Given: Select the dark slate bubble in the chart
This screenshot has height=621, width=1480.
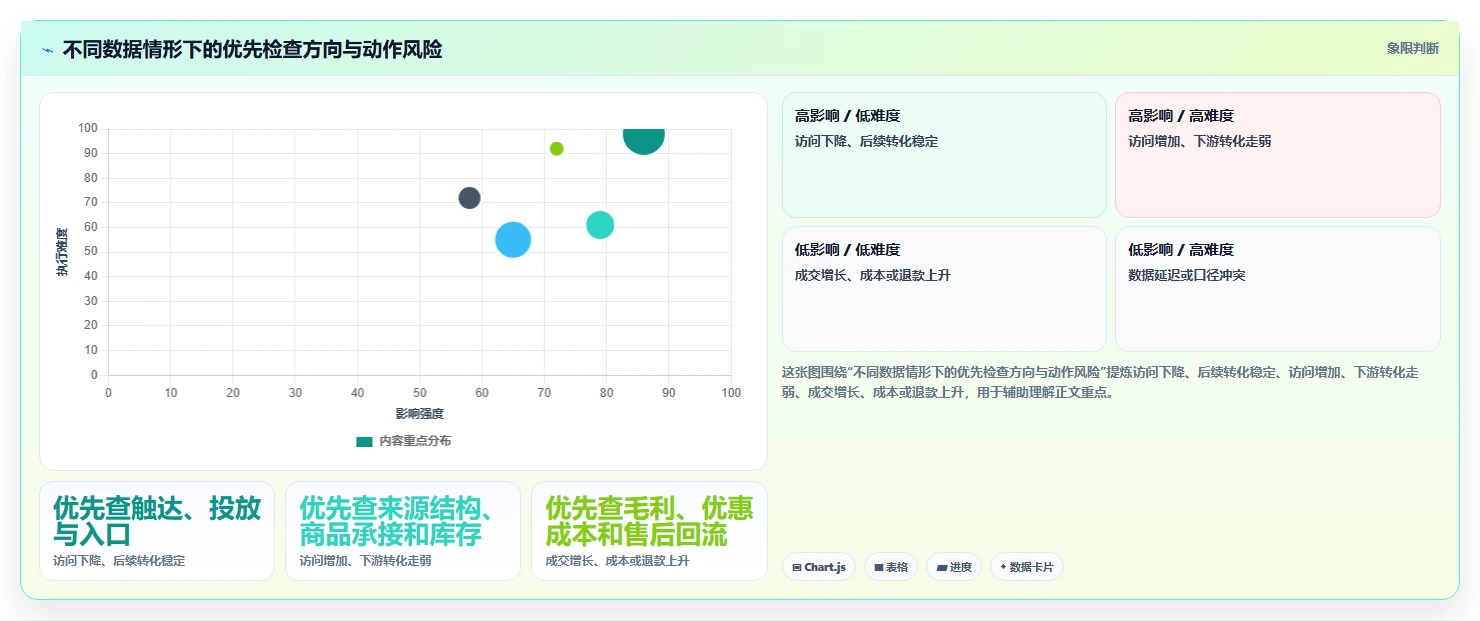Looking at the screenshot, I should click(x=470, y=198).
